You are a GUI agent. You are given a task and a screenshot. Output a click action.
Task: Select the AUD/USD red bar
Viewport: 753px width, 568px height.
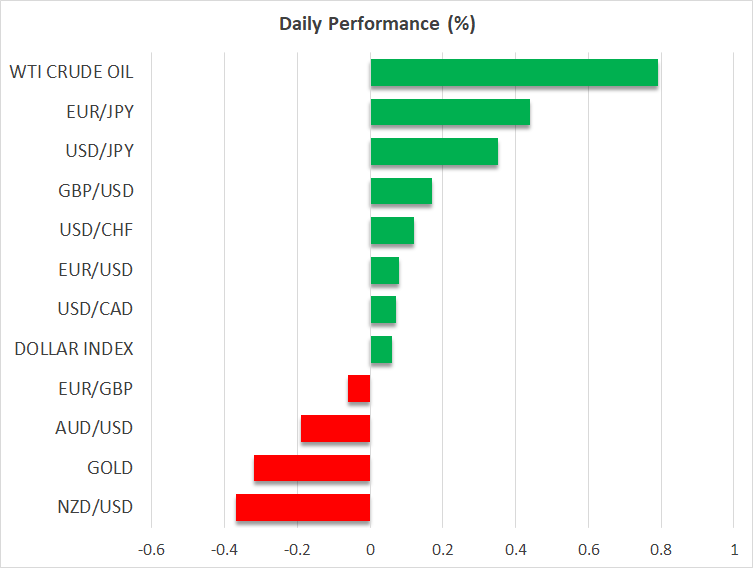(335, 428)
